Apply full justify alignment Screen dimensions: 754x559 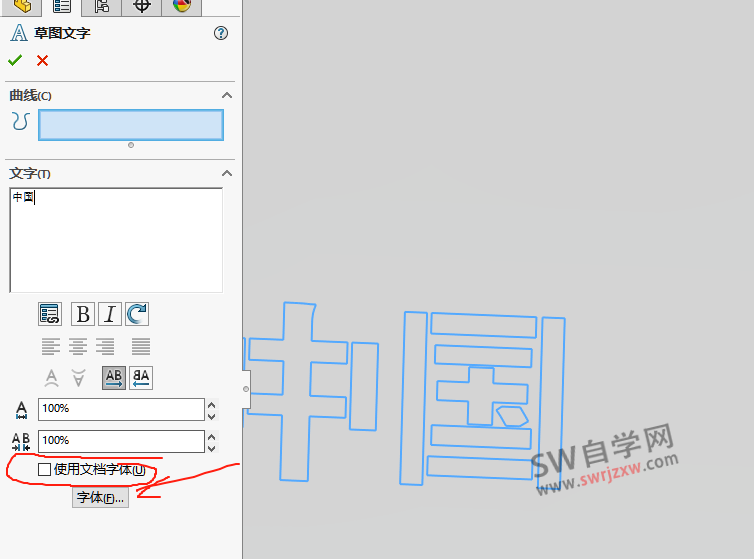pyautogui.click(x=141, y=346)
